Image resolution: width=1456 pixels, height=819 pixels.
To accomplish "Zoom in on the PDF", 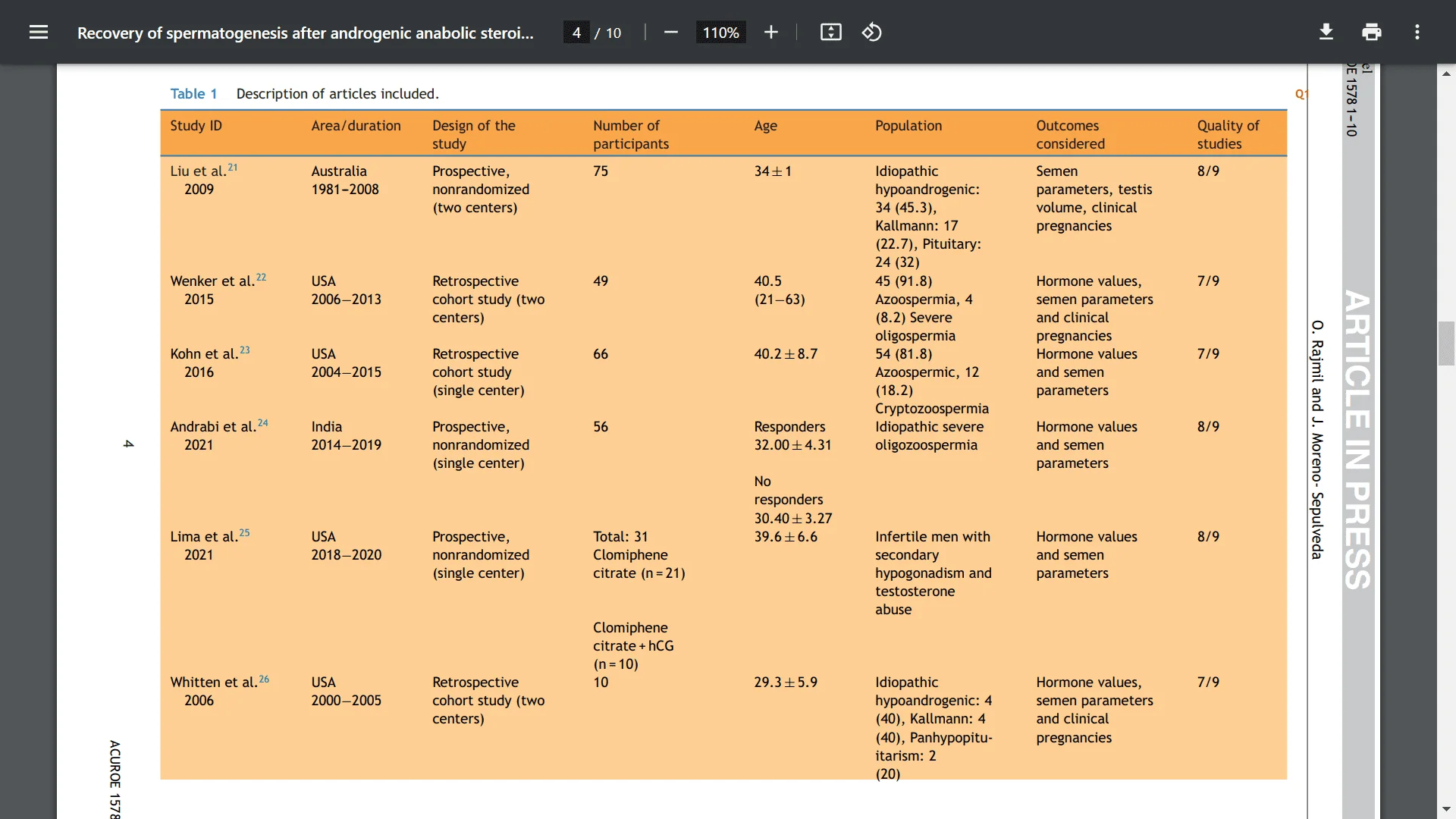I will pos(771,32).
